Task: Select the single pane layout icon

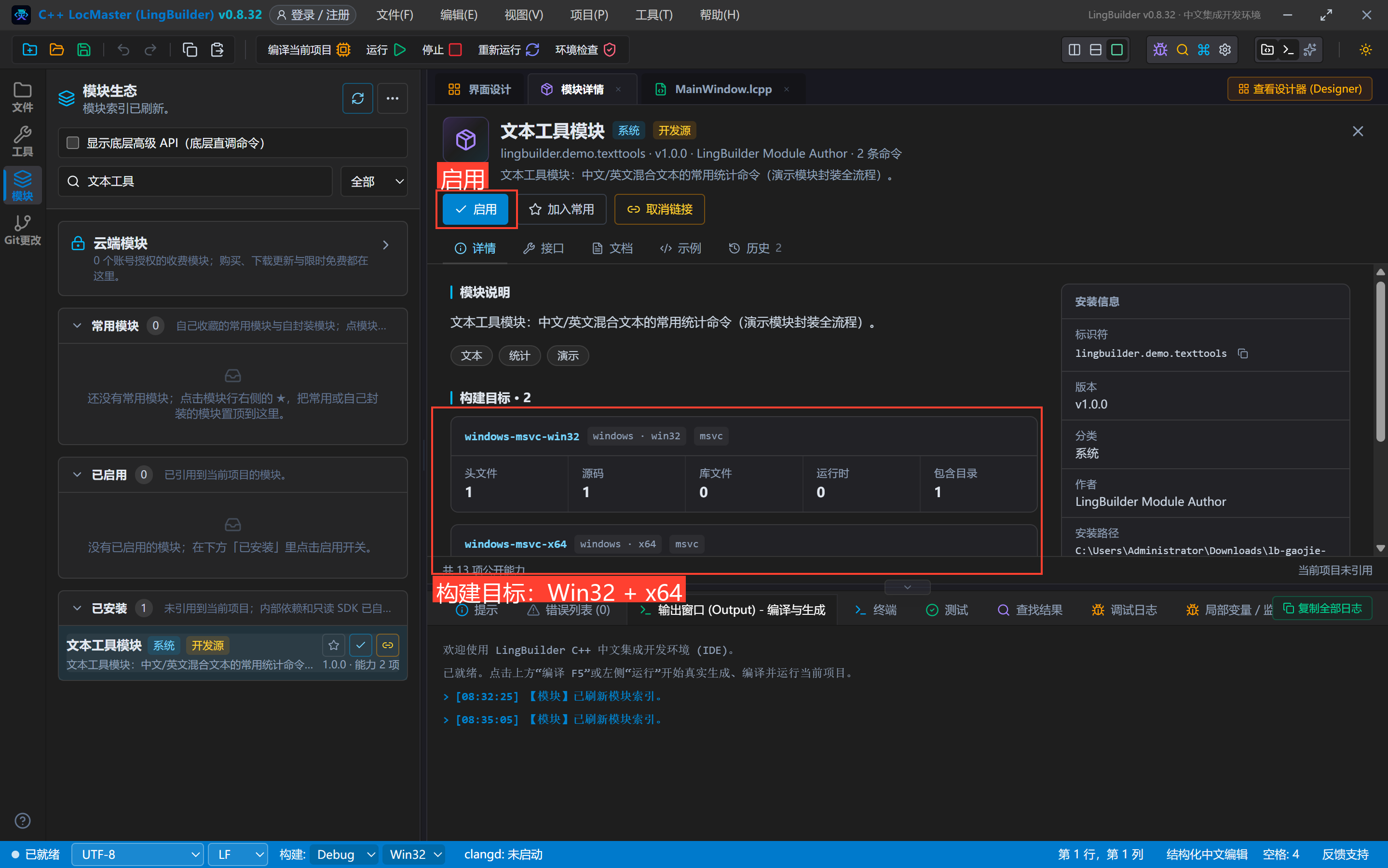Action: [x=1116, y=49]
